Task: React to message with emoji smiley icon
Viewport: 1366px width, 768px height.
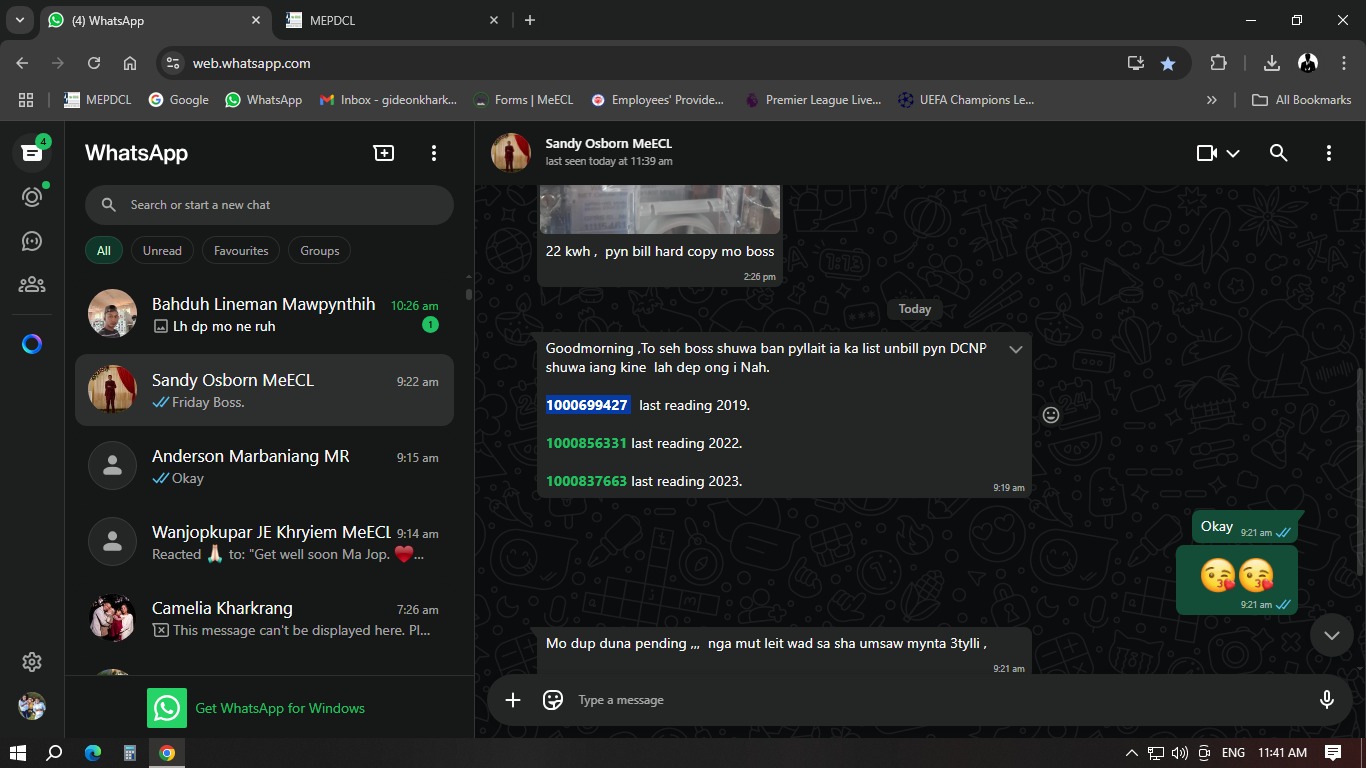Action: [1051, 415]
